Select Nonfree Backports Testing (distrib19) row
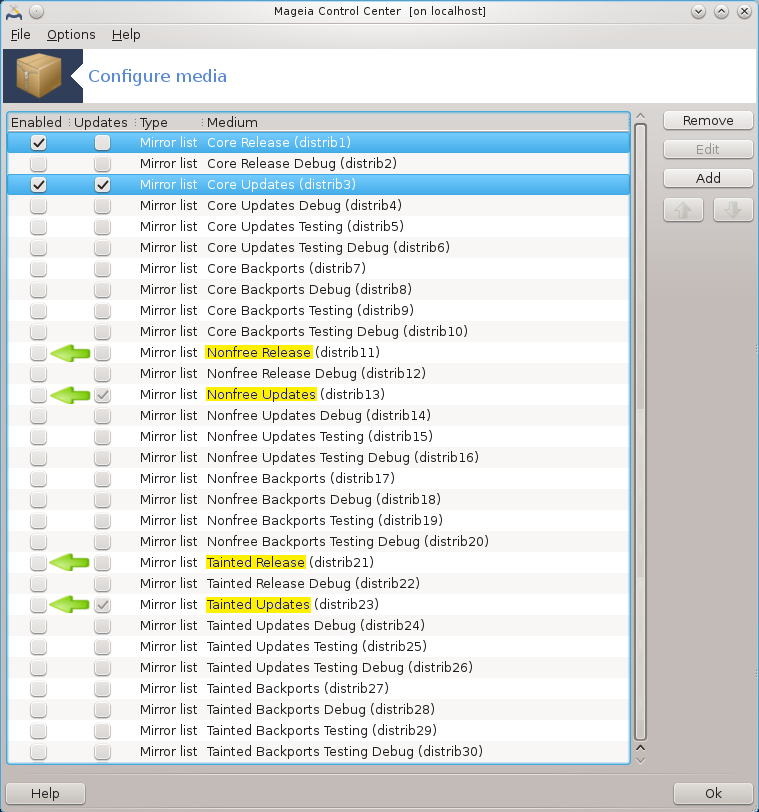The height and width of the screenshot is (812, 759). (318, 520)
